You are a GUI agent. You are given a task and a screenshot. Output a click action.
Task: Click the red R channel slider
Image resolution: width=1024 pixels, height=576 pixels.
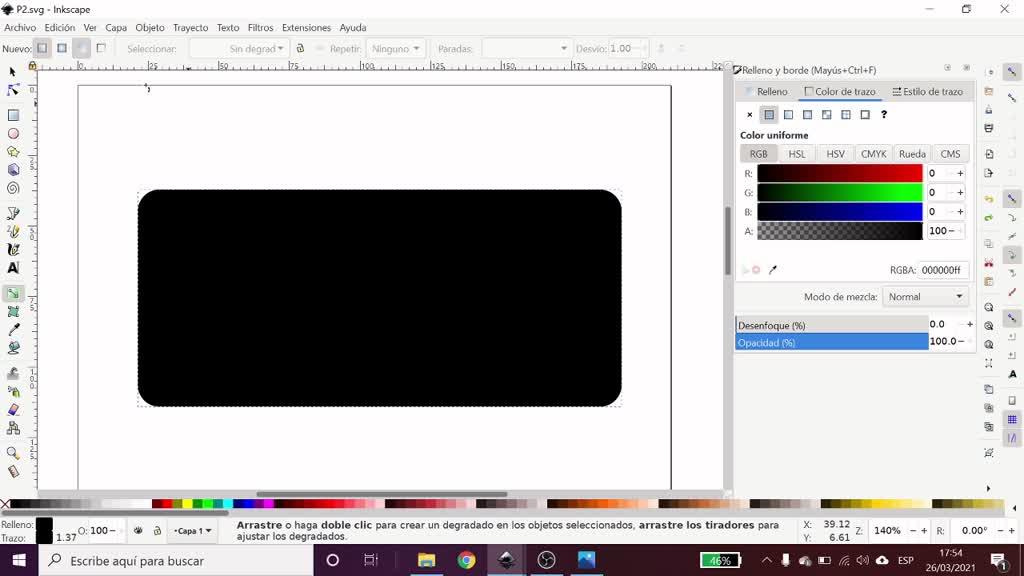click(839, 173)
